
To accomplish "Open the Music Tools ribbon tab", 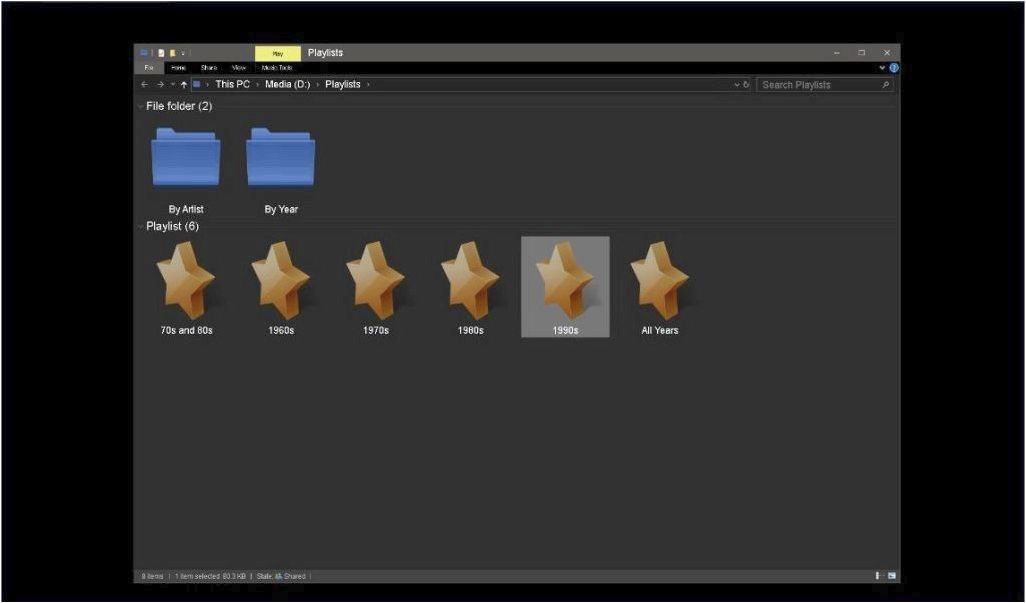I will pyautogui.click(x=277, y=68).
